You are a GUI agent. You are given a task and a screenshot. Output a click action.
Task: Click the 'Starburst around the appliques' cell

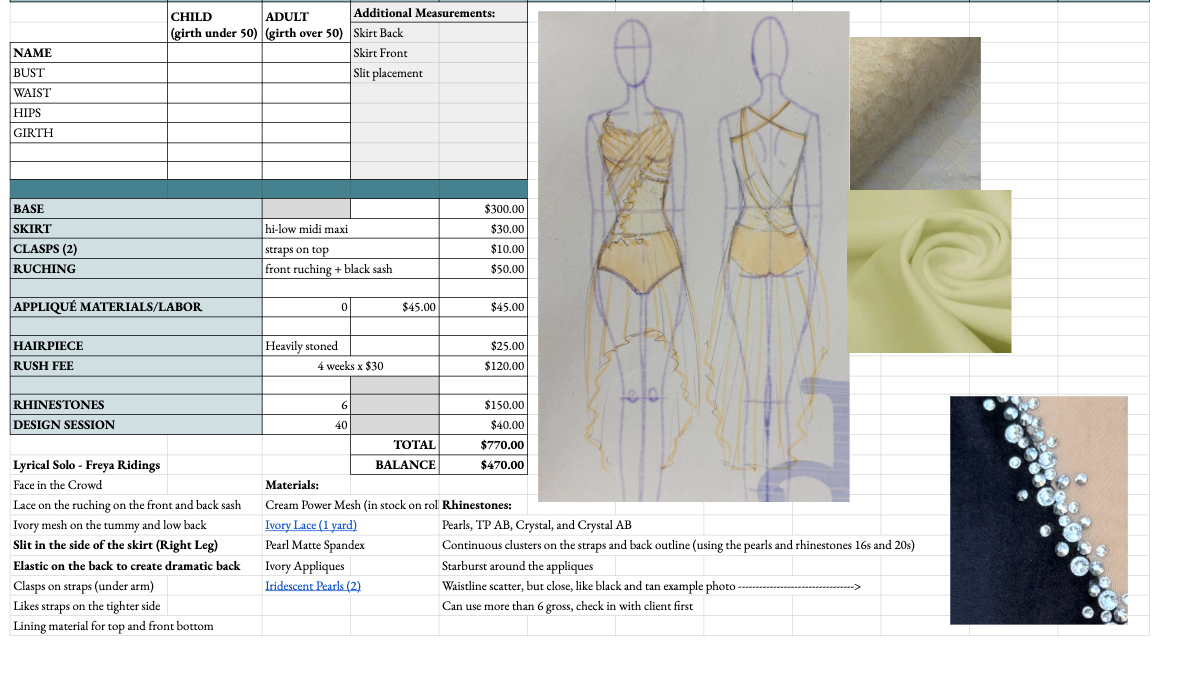click(517, 566)
